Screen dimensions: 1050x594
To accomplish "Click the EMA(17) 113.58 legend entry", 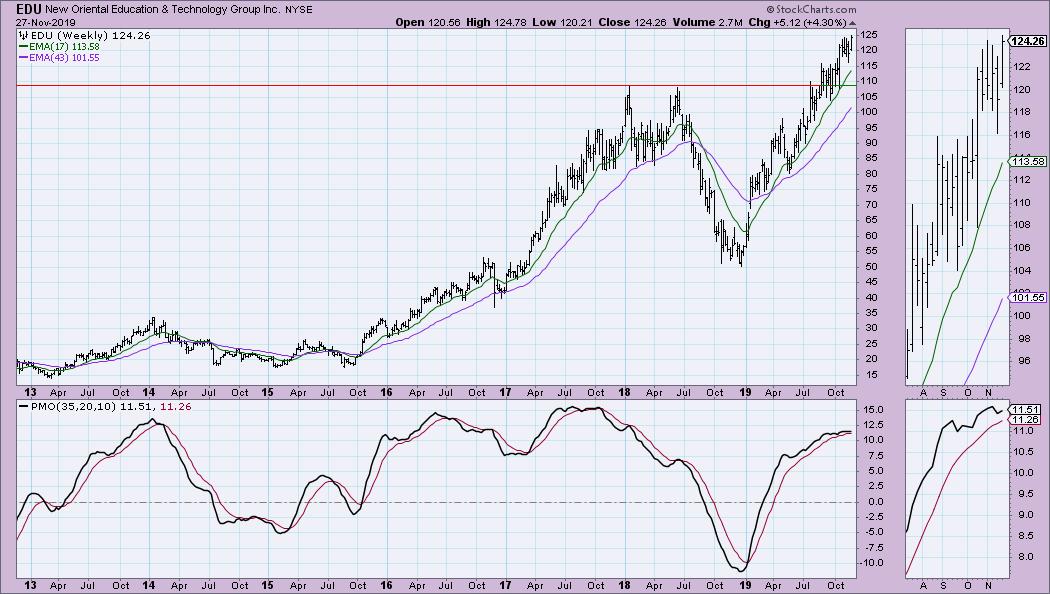I will coord(64,47).
